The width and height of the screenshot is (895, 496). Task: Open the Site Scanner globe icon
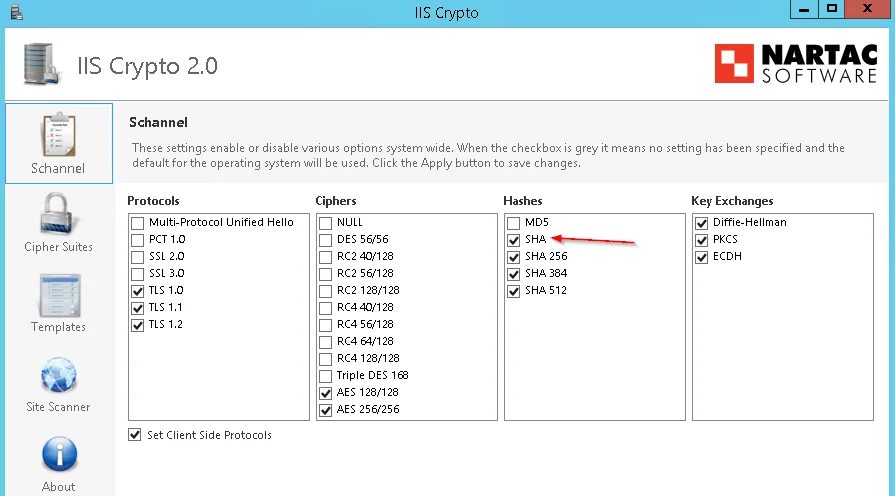(58, 375)
